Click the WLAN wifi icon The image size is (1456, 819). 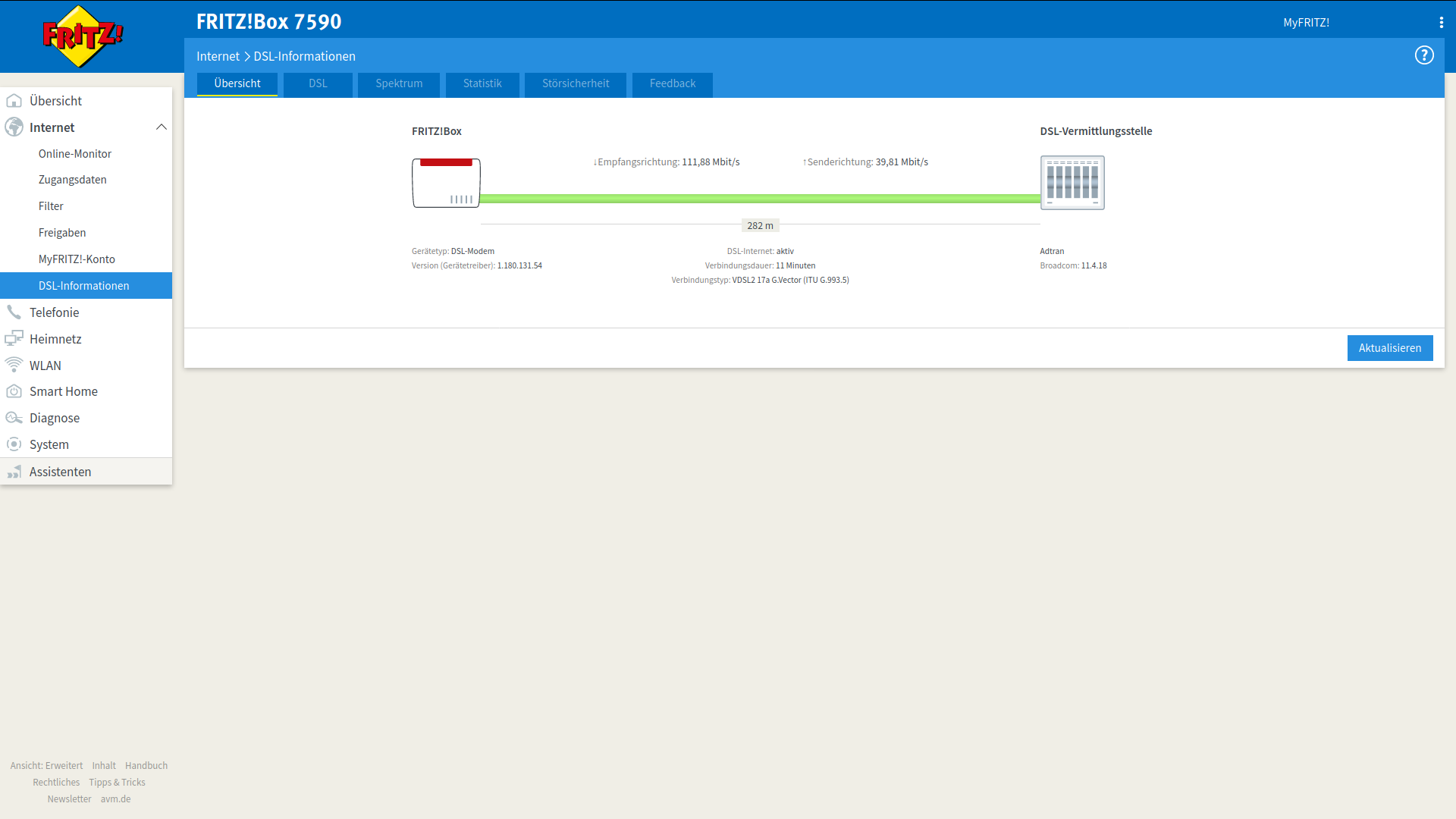14,365
